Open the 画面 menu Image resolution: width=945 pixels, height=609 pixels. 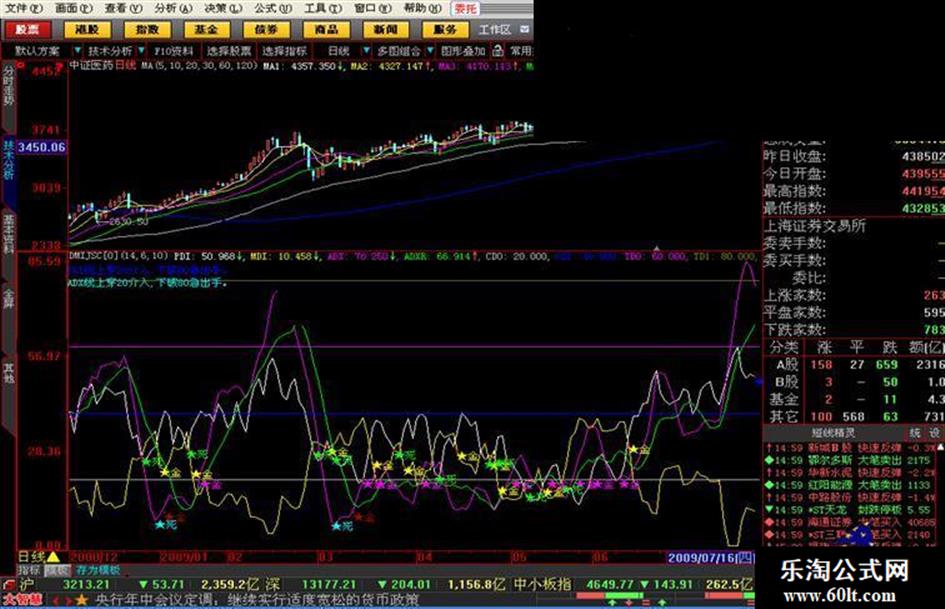pyautogui.click(x=73, y=8)
